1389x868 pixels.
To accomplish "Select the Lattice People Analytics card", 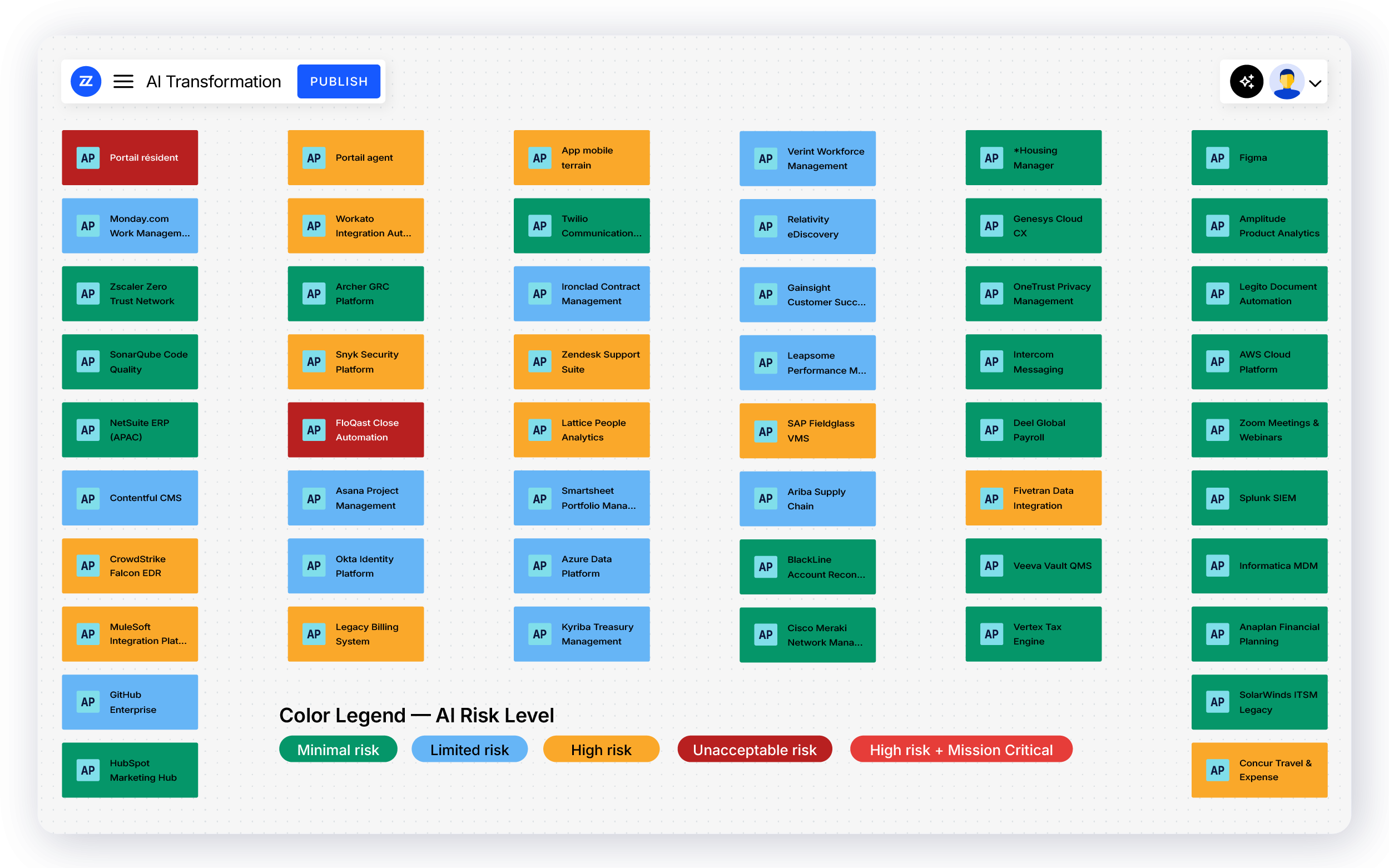I will pyautogui.click(x=582, y=430).
